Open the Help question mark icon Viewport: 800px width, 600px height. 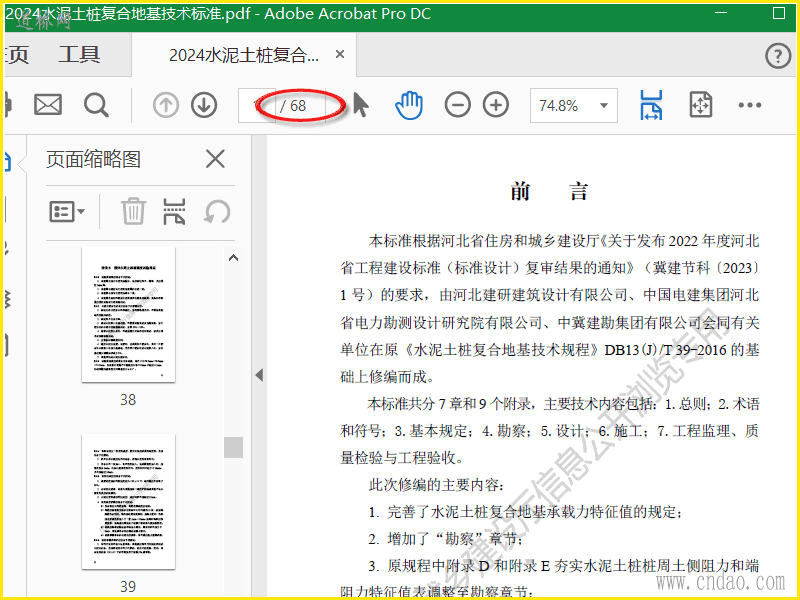(778, 56)
